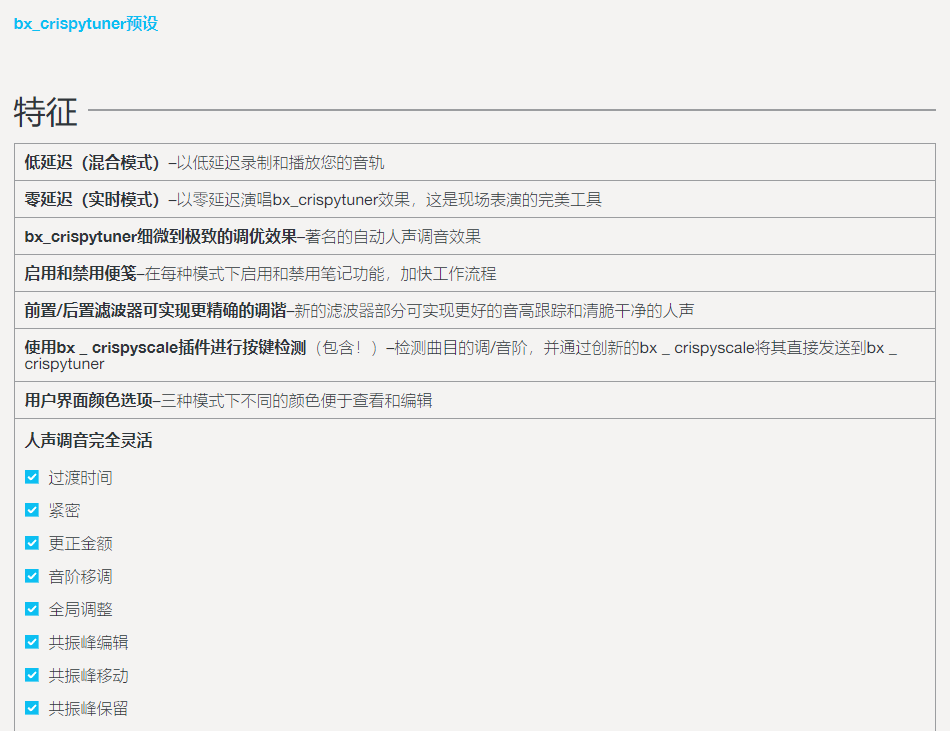Uncheck the 紧密 checkbox

(x=32, y=511)
